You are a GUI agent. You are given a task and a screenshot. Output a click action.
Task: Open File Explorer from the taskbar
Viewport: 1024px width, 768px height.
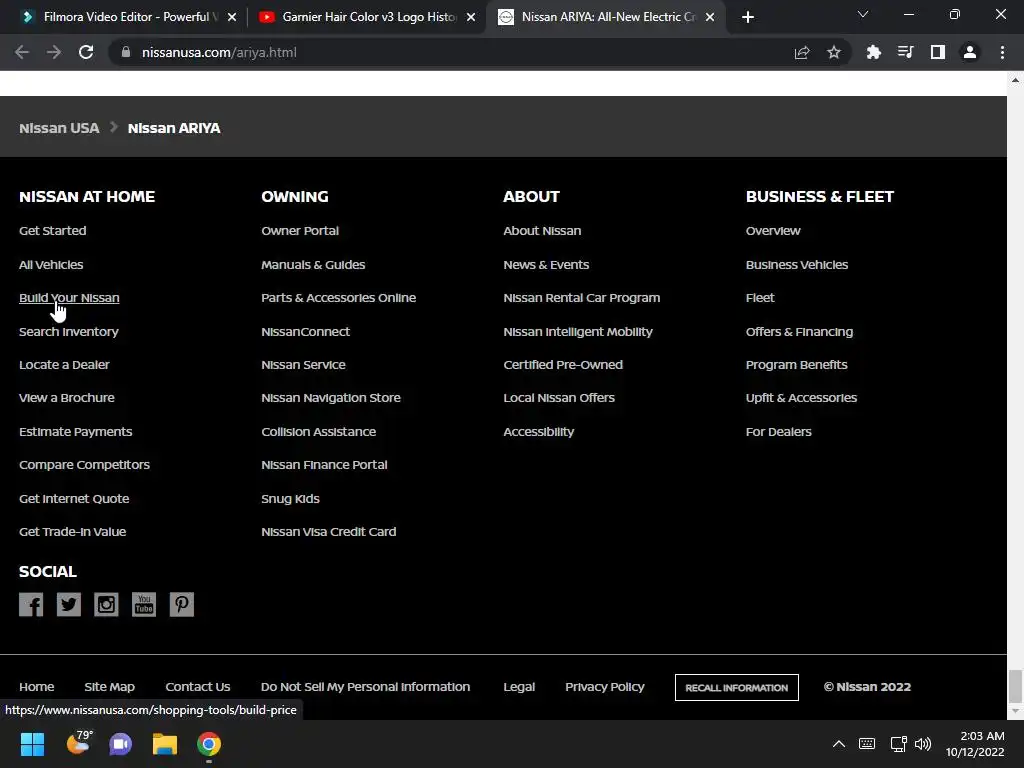pos(165,744)
